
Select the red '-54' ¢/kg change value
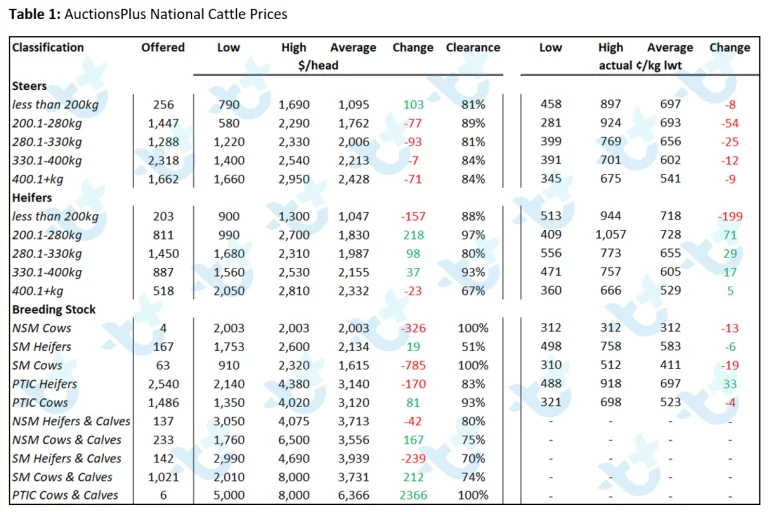(x=730, y=123)
